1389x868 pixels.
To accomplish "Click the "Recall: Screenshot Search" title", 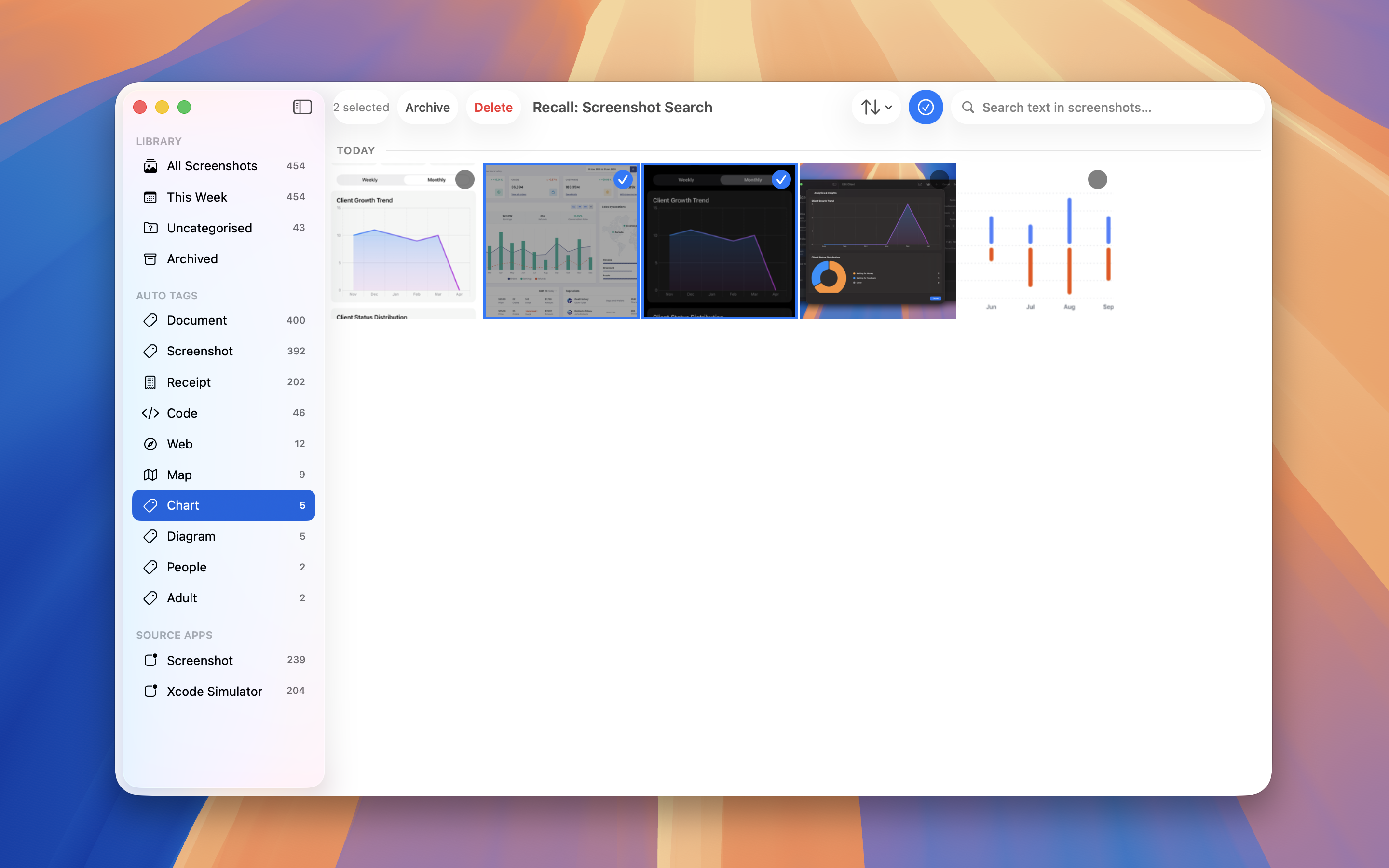I will 622,108.
